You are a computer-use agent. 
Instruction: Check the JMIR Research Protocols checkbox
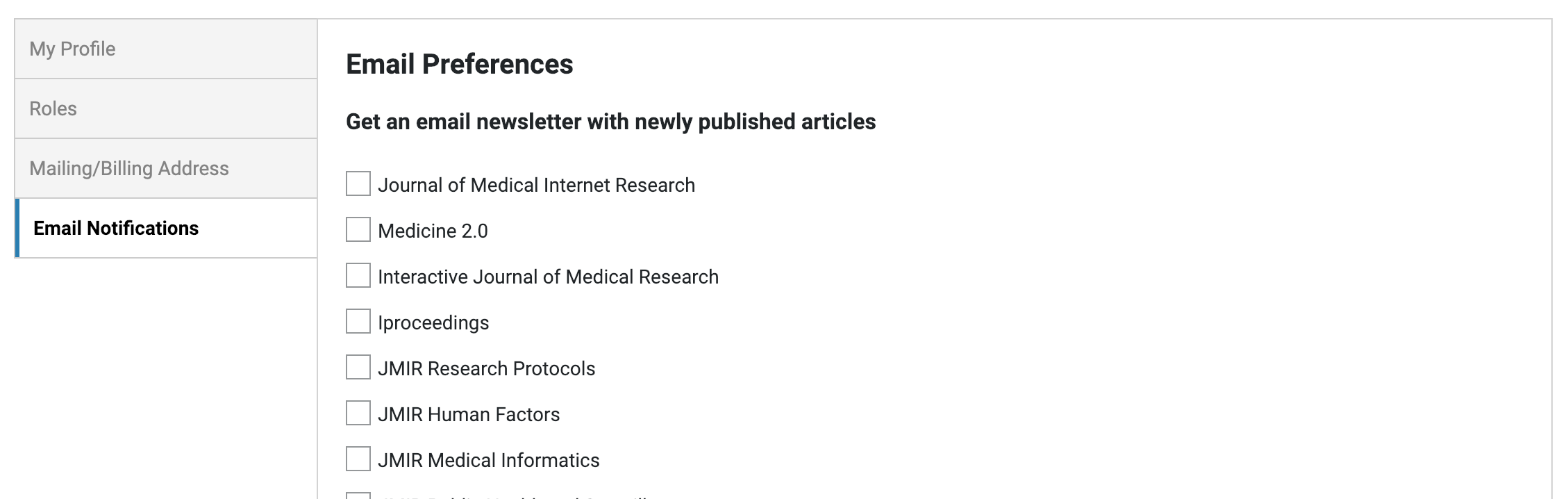[358, 368]
